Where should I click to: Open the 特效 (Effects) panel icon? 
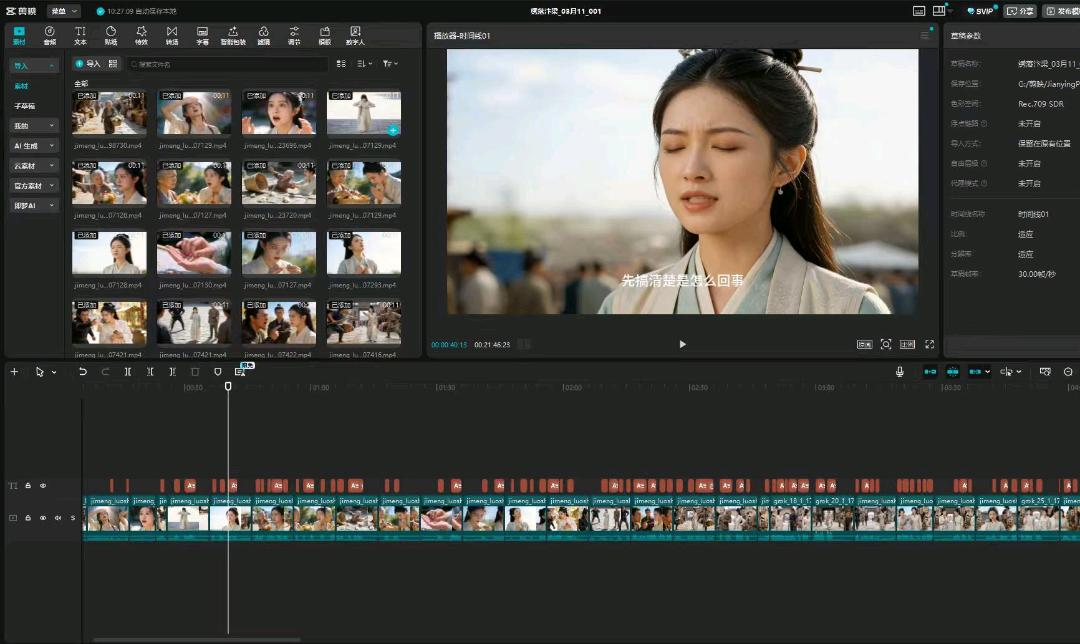141,36
